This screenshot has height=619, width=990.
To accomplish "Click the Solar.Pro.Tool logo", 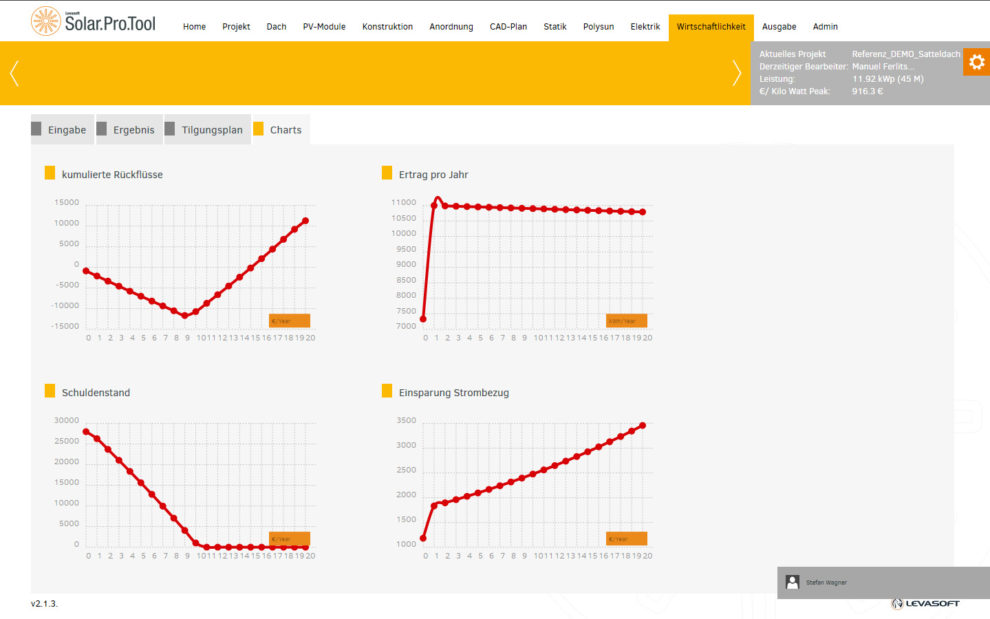I will click(x=93, y=21).
